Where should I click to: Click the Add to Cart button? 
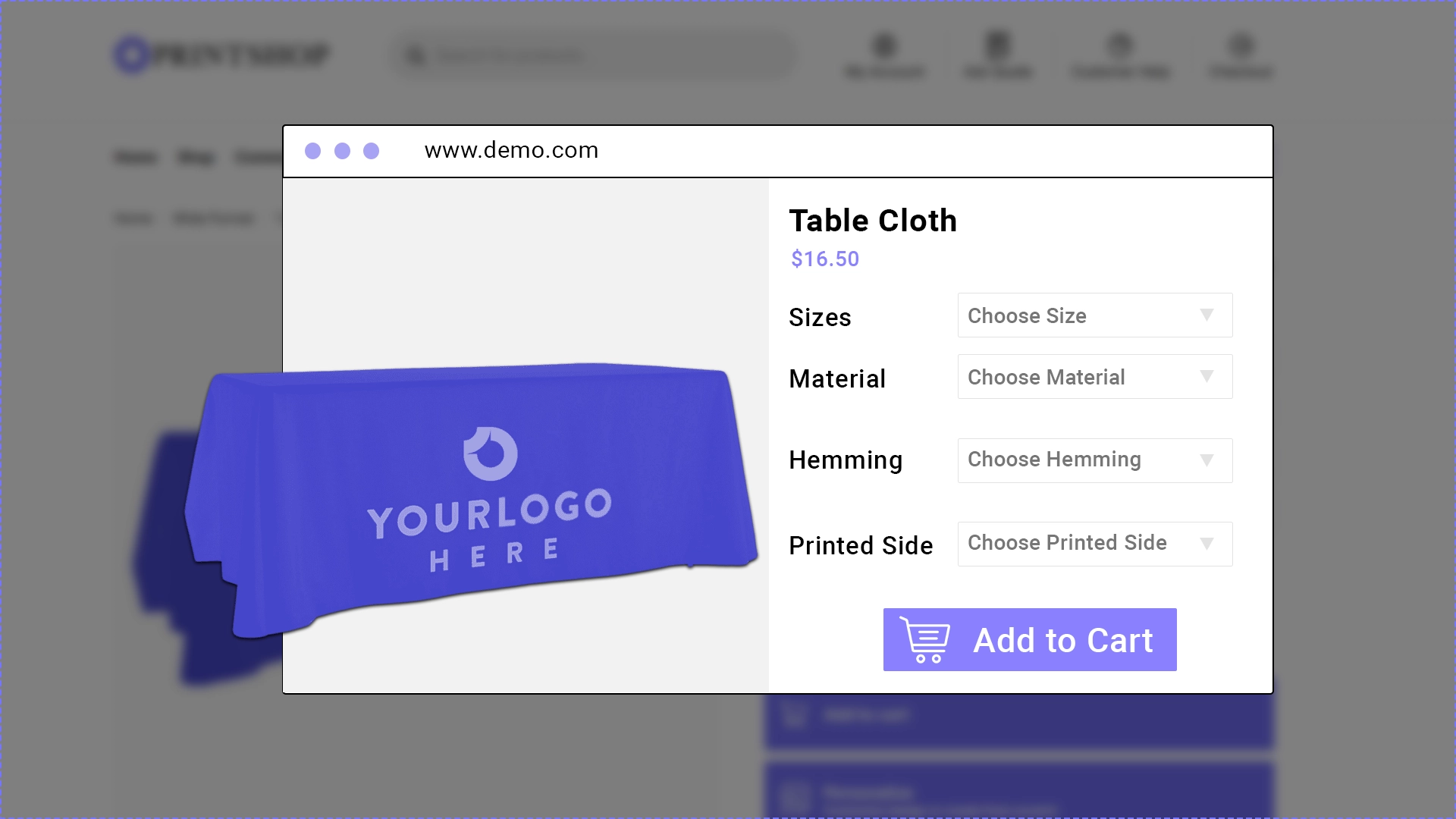point(1030,639)
